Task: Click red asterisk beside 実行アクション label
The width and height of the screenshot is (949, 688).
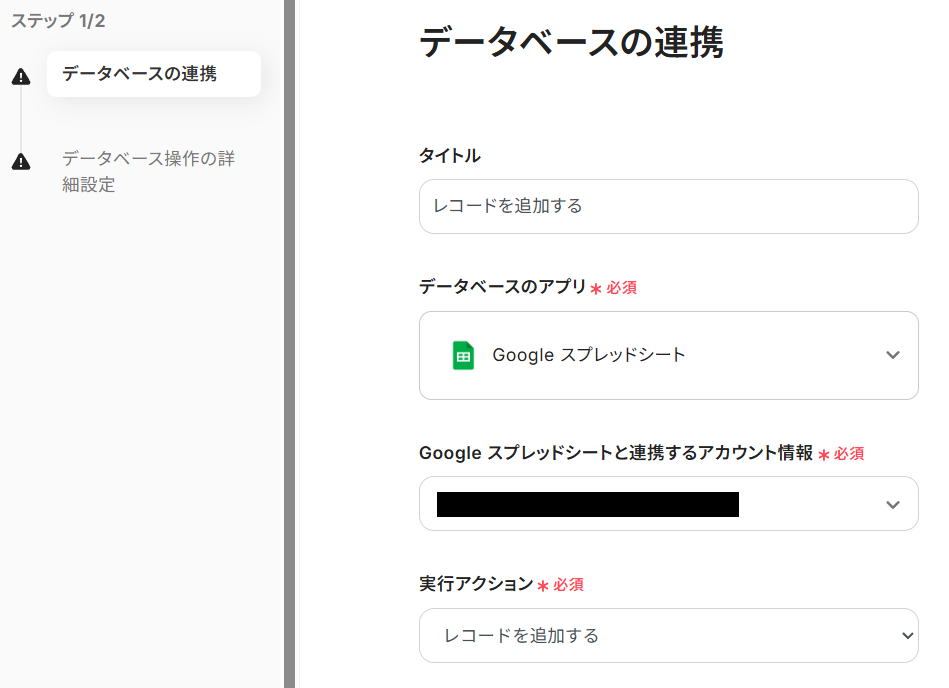Action: [543, 586]
